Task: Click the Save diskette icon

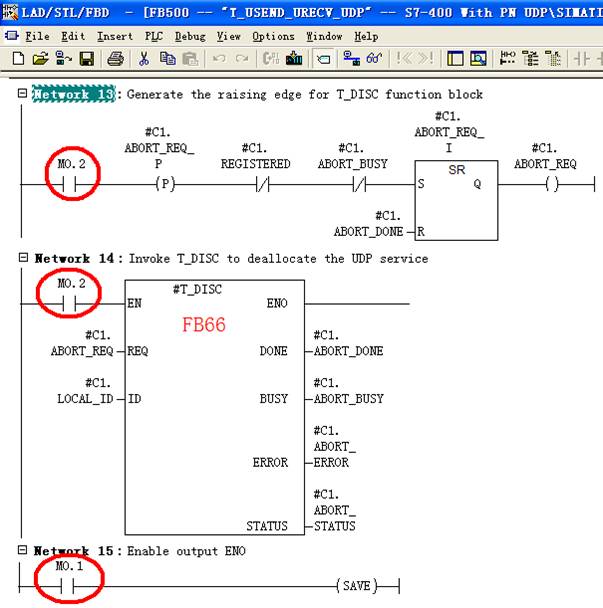Action: 87,59
